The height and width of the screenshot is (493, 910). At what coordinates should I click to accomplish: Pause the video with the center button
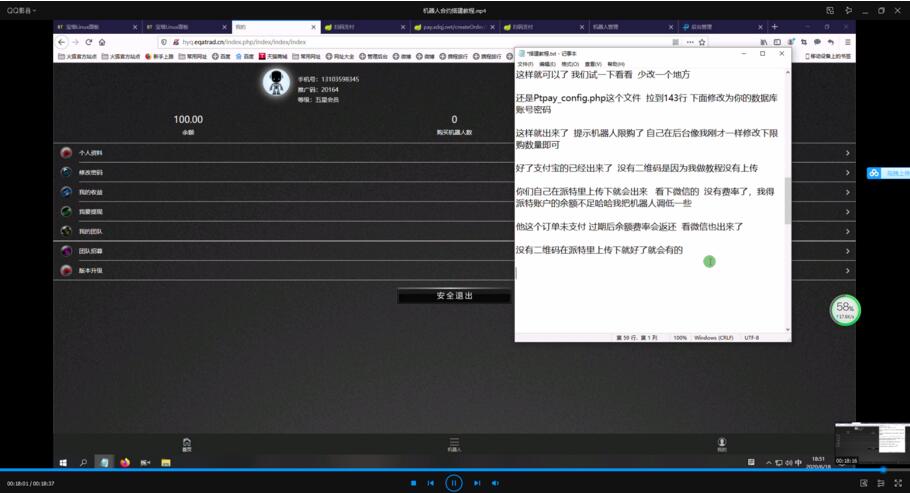point(453,482)
